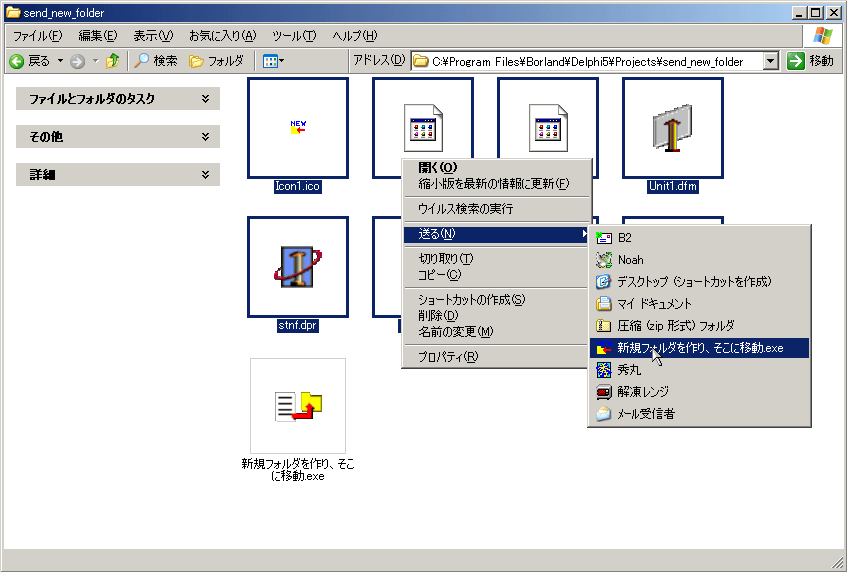Viewport: 847px width, 572px height.
Task: Select the Unit1.dfm file thumbnail
Action: (673, 128)
